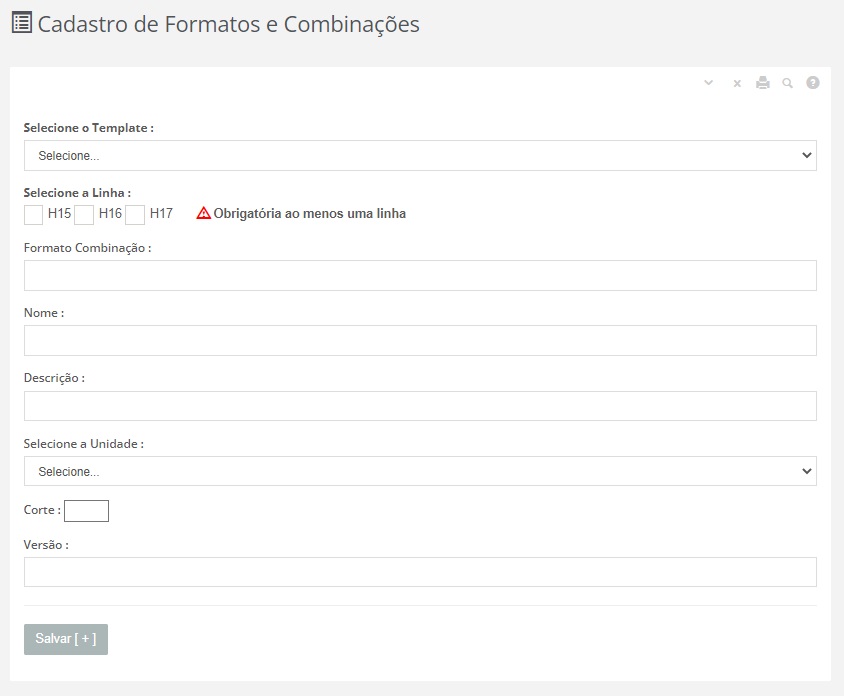Click the Salvar [ + ] button
This screenshot has width=844, height=696.
point(66,639)
